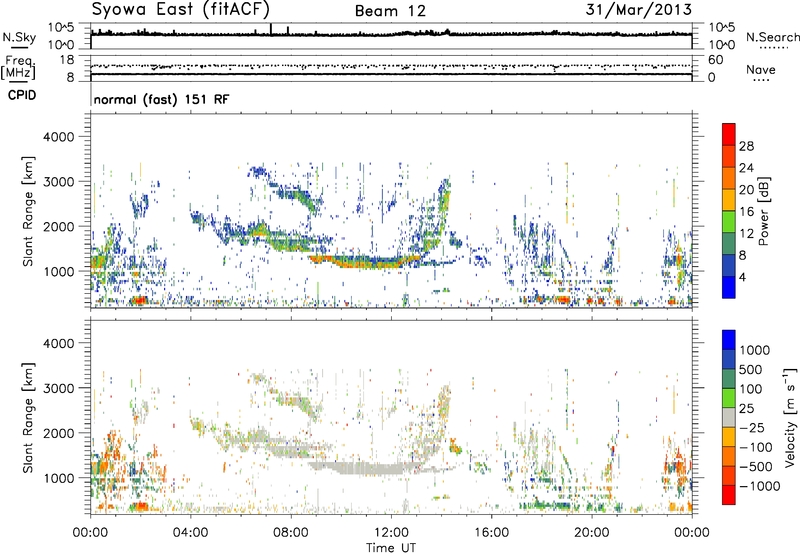This screenshot has height=554, width=800.
Task: Click the solid line sample under the N.Sky label
Action: (x=19, y=47)
